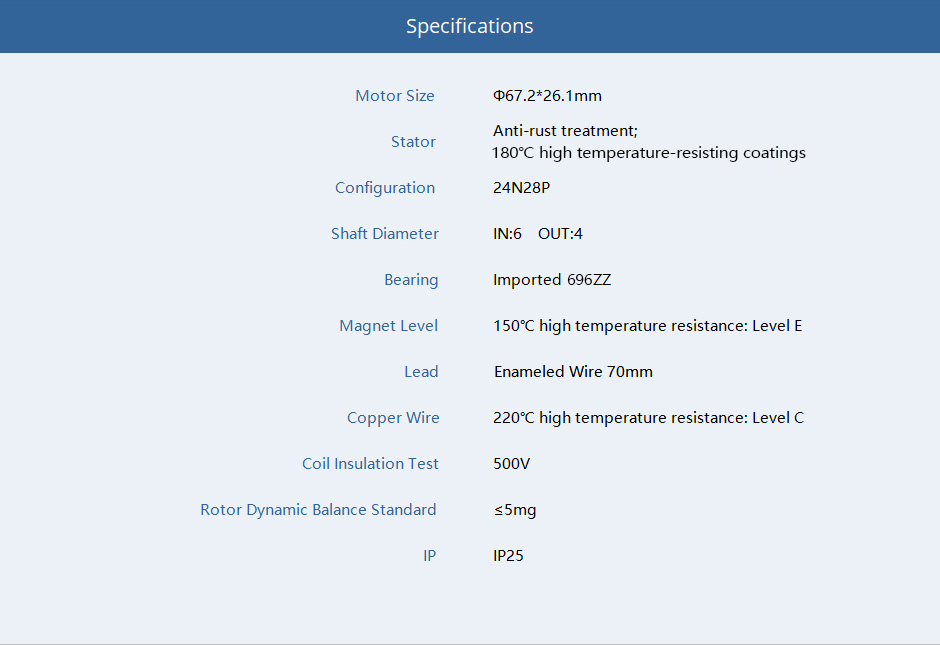The width and height of the screenshot is (940, 645).
Task: Click the Imported 696ZZ bearing value
Action: pyautogui.click(x=551, y=280)
